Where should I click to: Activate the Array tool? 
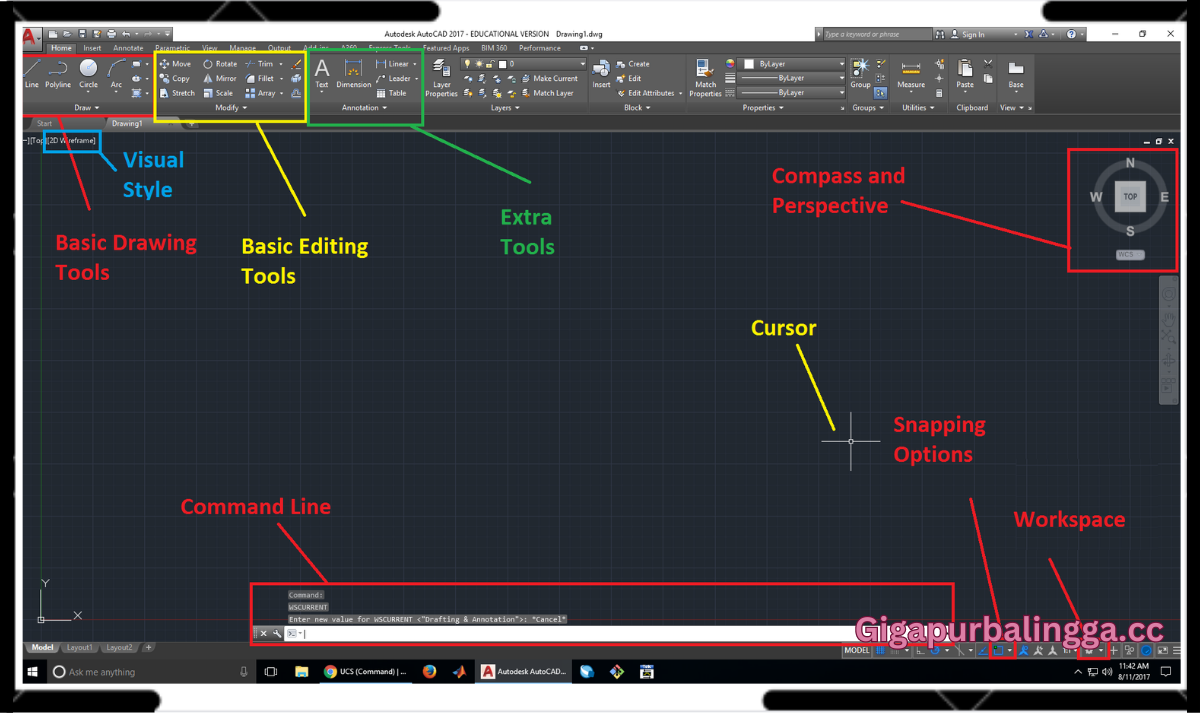point(260,93)
